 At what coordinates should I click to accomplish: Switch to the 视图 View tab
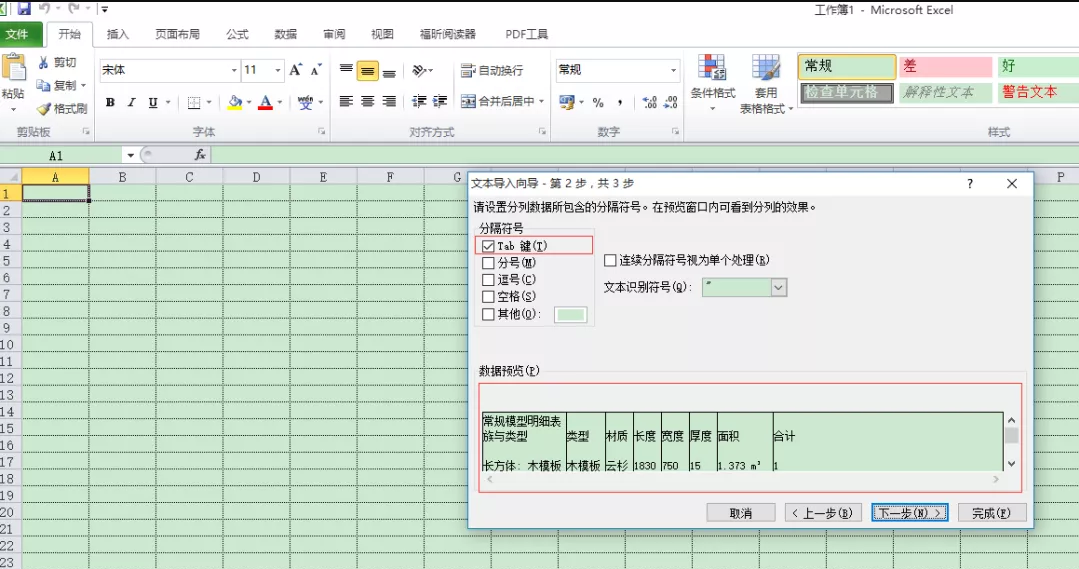tap(382, 34)
